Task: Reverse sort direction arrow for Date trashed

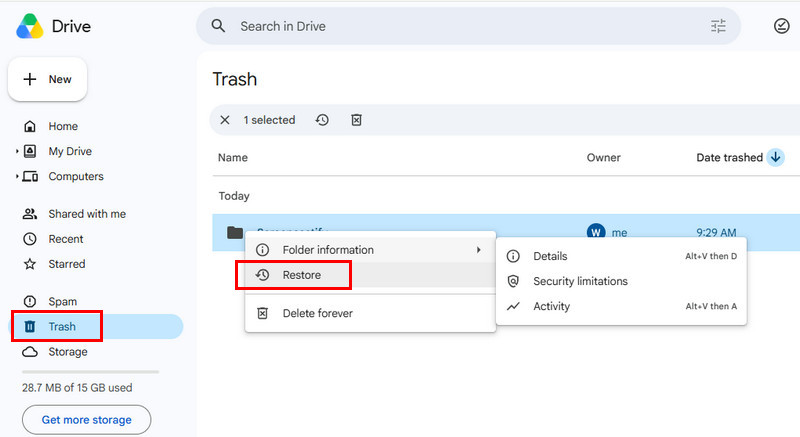Action: click(776, 157)
